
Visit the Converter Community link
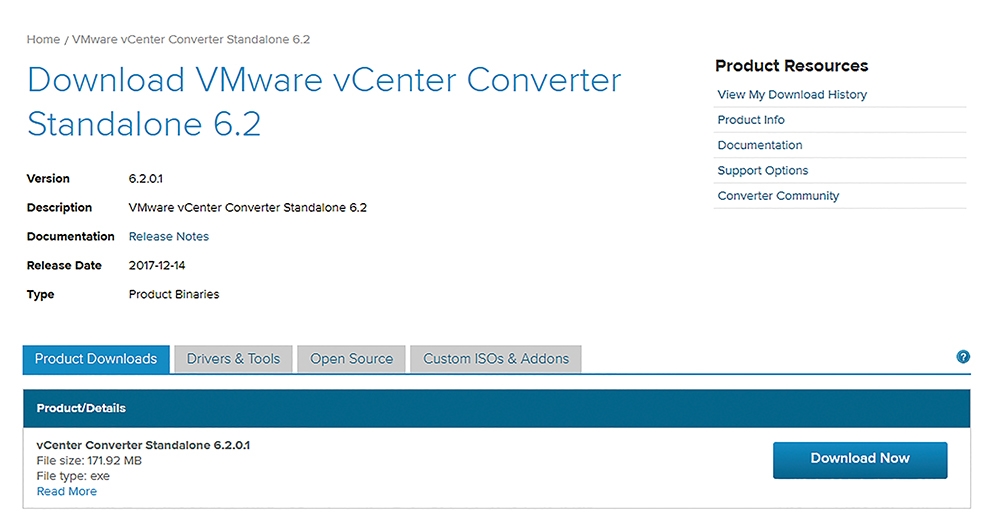coord(778,196)
